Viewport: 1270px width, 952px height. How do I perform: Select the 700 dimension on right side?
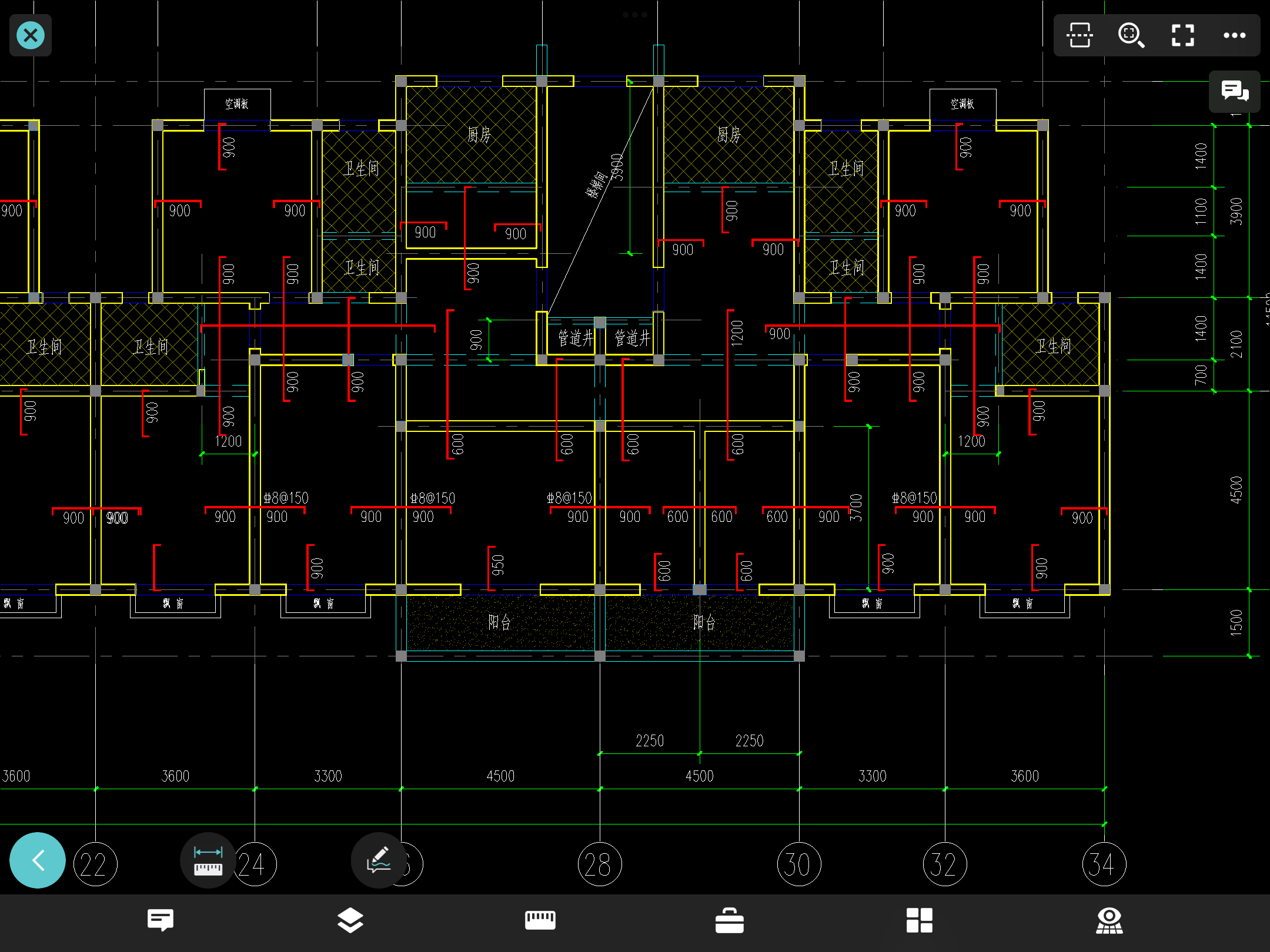(x=1201, y=376)
